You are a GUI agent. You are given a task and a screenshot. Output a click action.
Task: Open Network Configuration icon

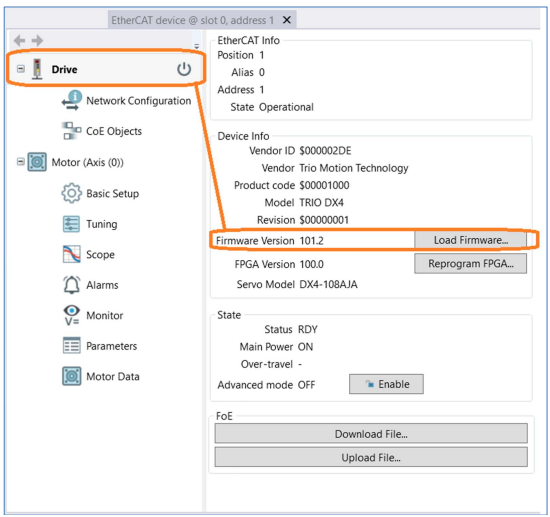72,101
